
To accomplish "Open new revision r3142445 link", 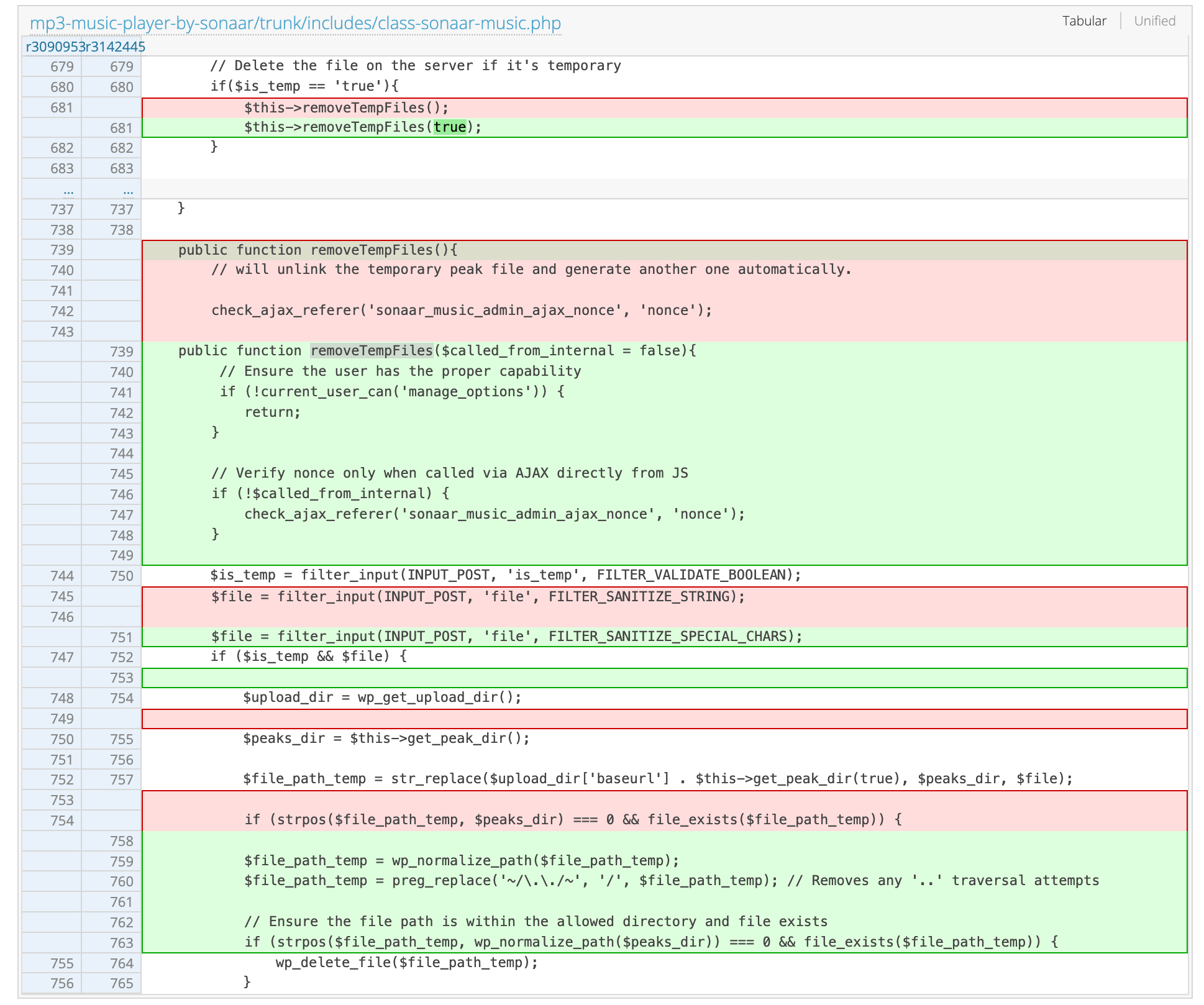I will [115, 47].
